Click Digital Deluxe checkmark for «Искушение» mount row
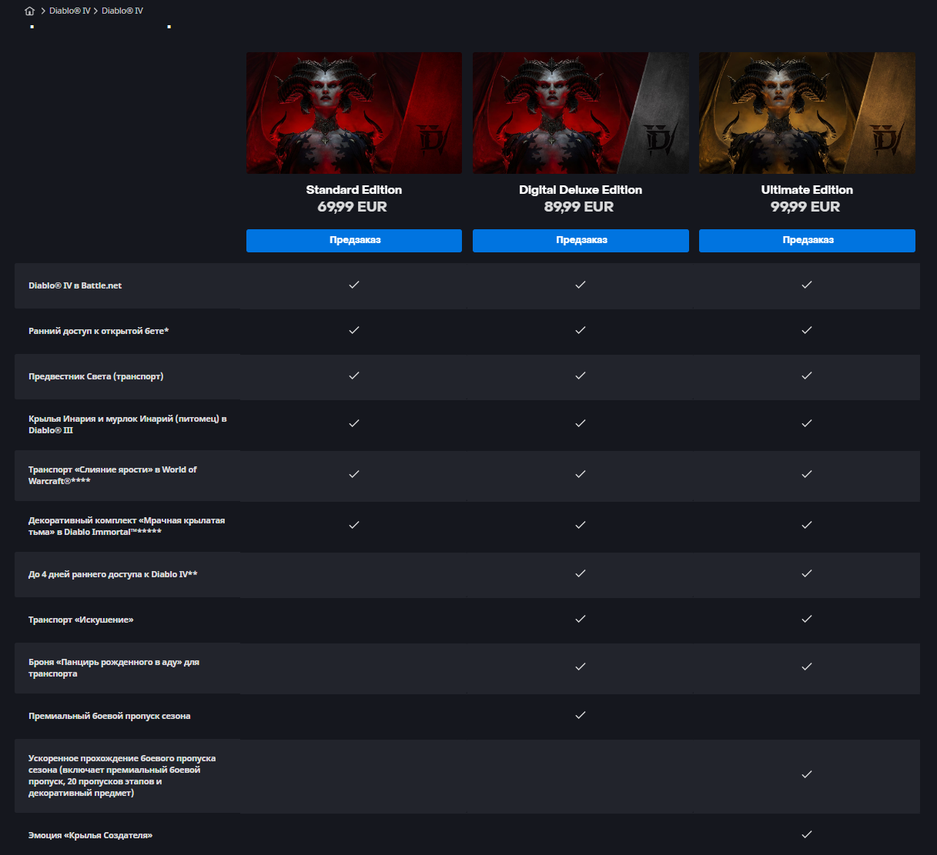The width and height of the screenshot is (937, 855). 580,618
